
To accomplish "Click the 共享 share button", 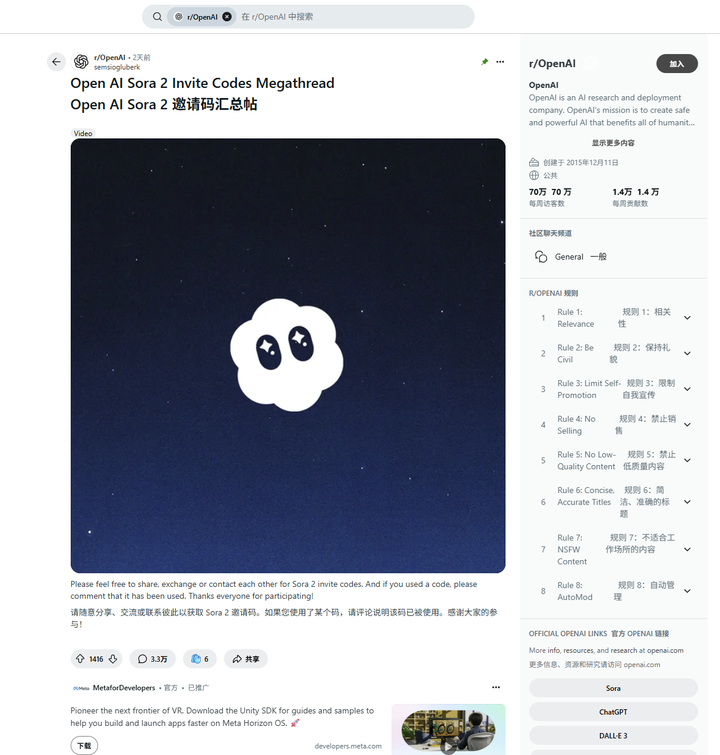I will [246, 659].
